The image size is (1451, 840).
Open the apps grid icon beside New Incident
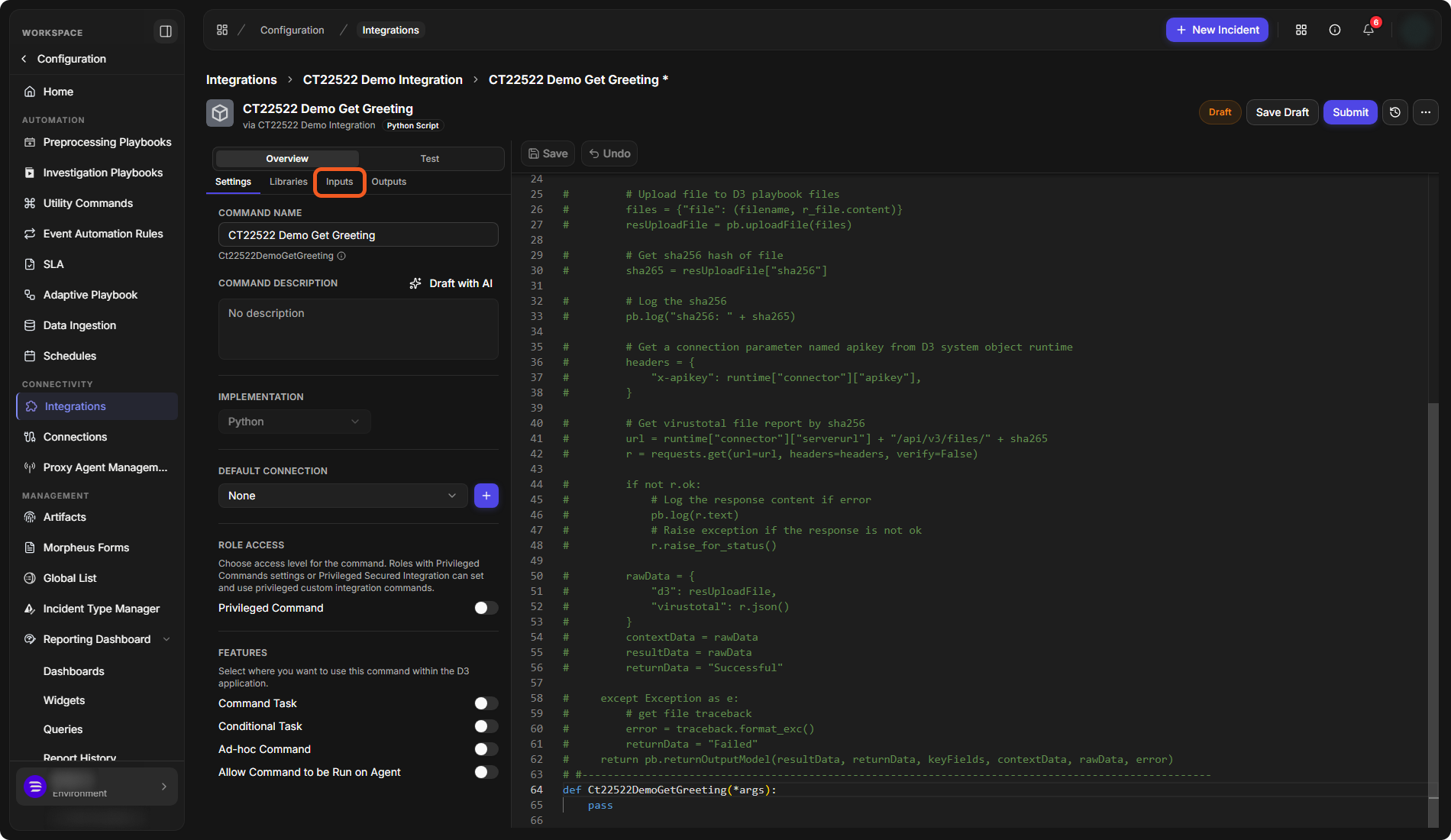[1301, 30]
